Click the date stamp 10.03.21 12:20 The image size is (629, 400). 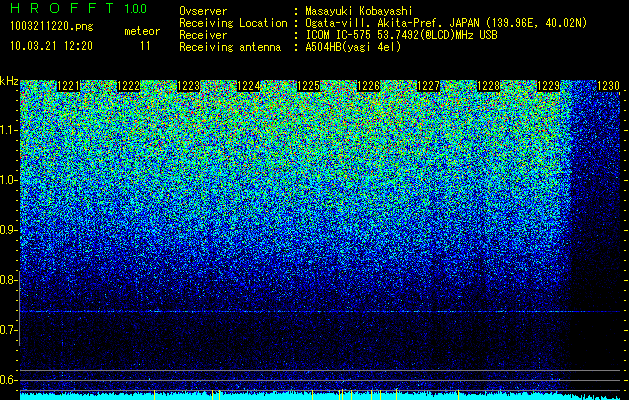click(51, 46)
